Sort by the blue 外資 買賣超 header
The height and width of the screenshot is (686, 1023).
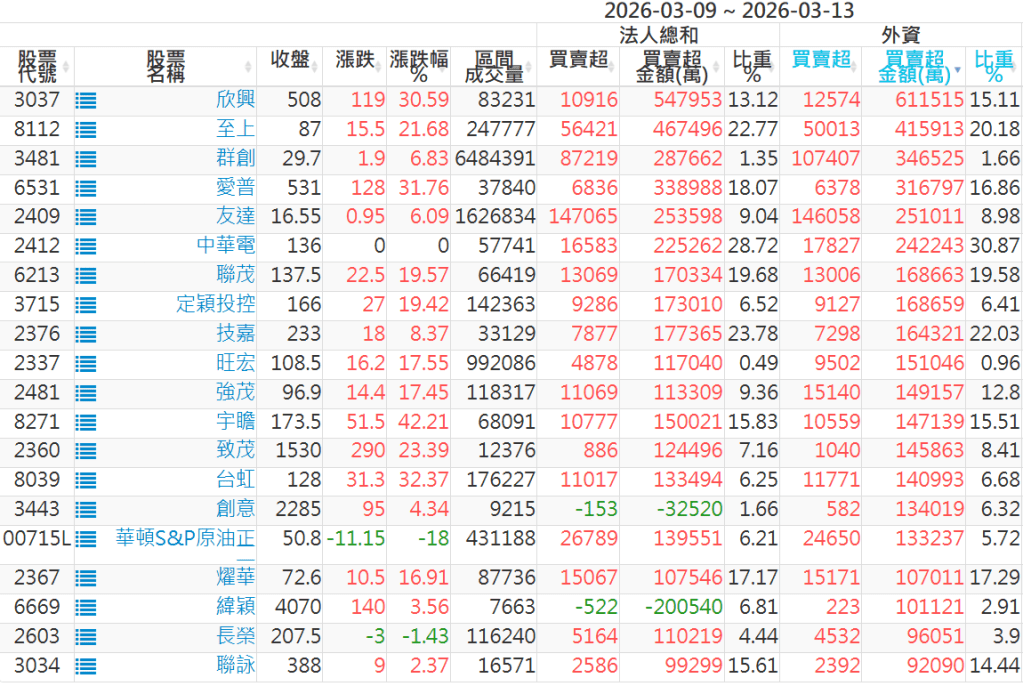click(819, 59)
